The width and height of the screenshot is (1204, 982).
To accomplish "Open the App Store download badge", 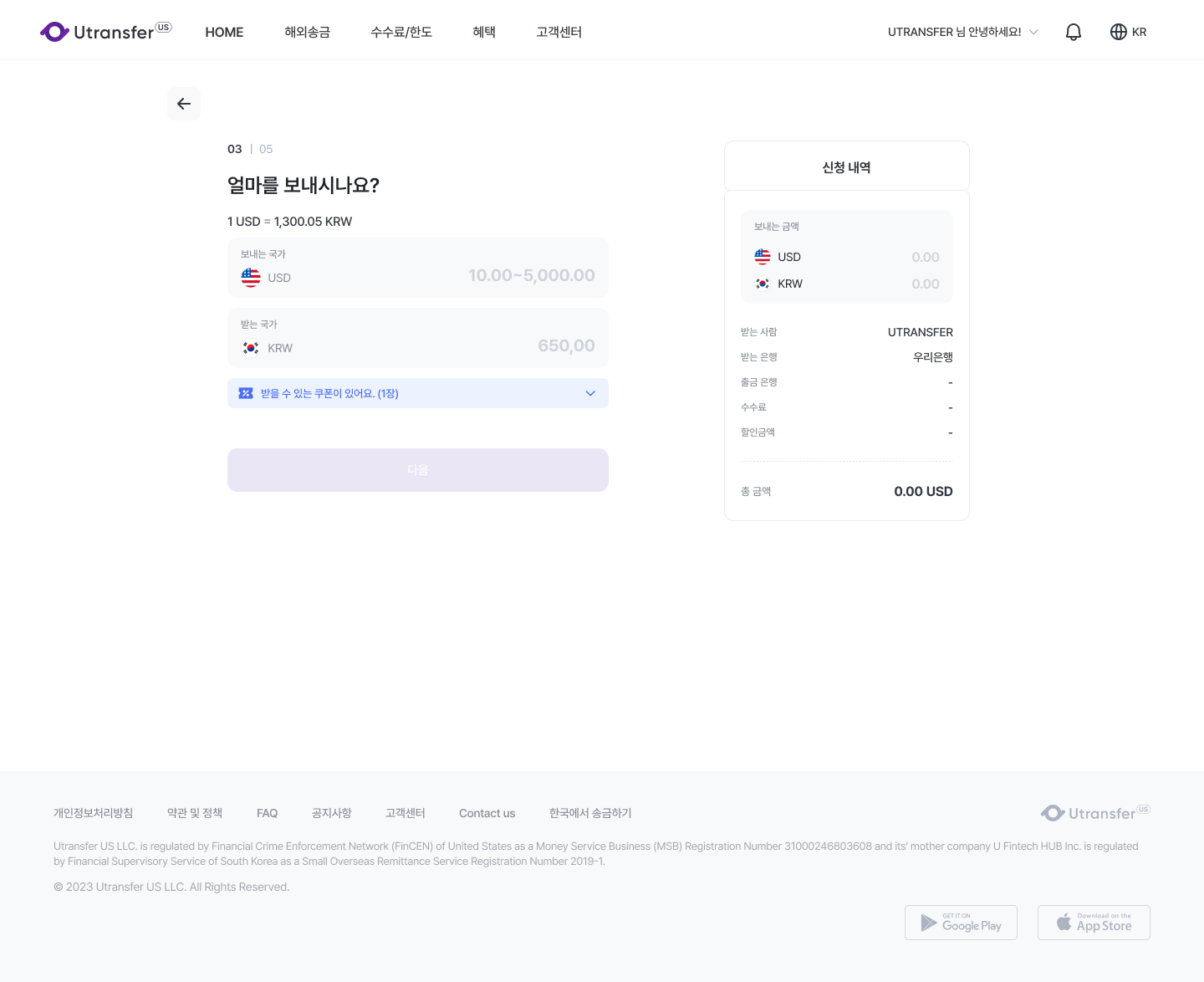I will [1094, 923].
